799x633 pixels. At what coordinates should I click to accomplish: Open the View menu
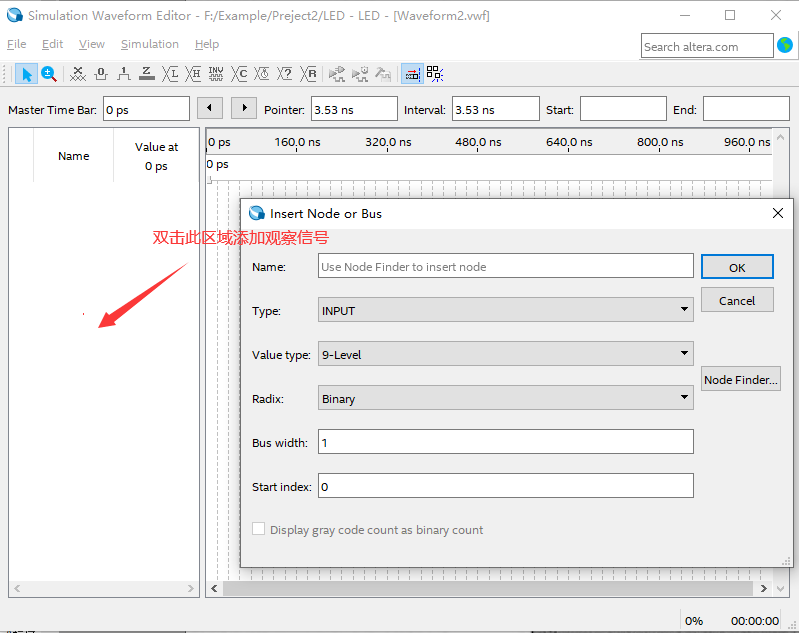coord(92,44)
